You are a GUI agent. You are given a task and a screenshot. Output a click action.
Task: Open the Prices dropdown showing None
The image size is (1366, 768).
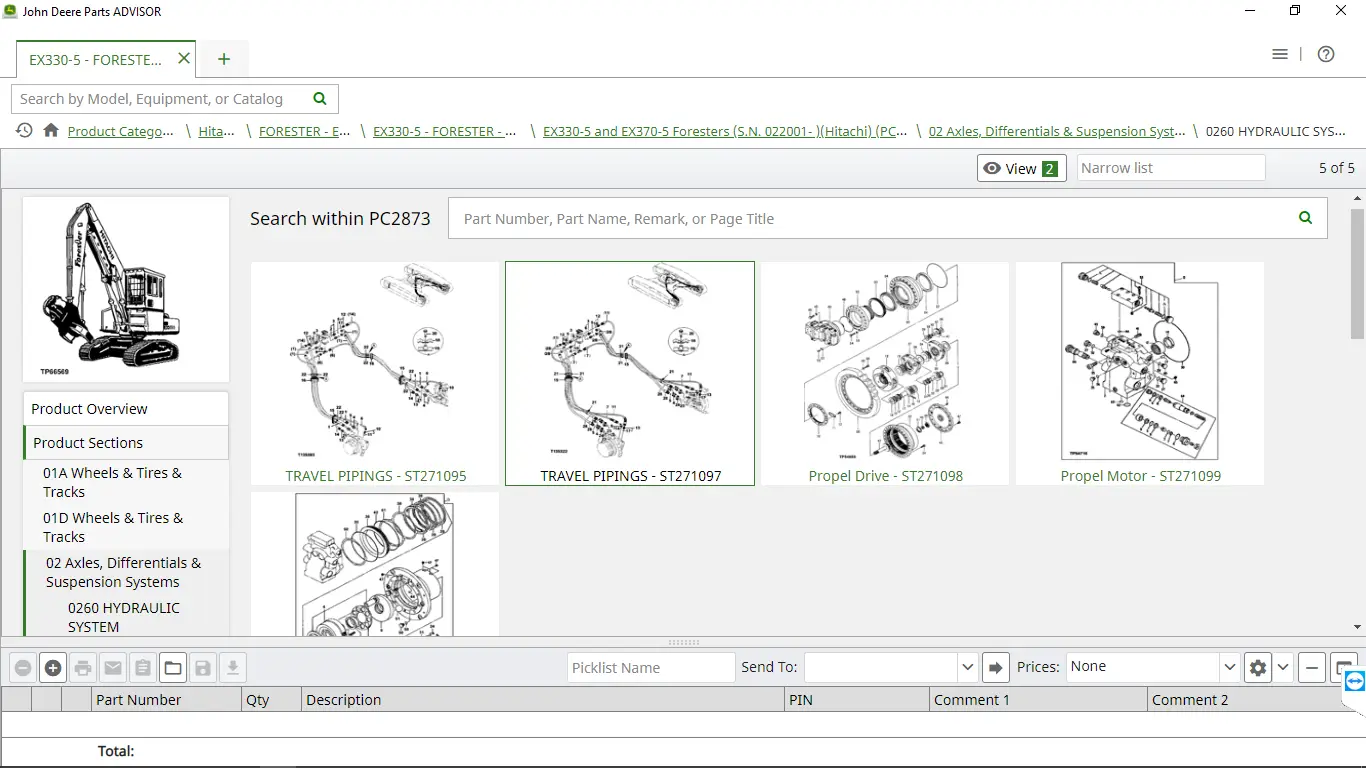[x=1150, y=666]
